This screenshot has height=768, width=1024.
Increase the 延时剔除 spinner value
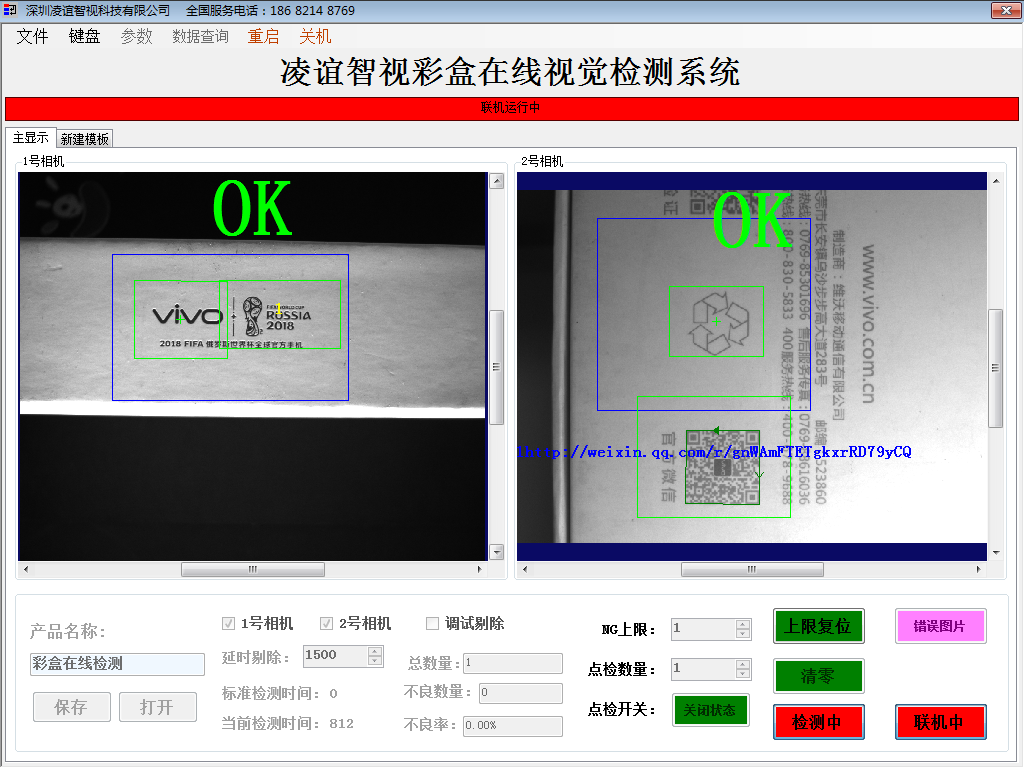point(375,651)
